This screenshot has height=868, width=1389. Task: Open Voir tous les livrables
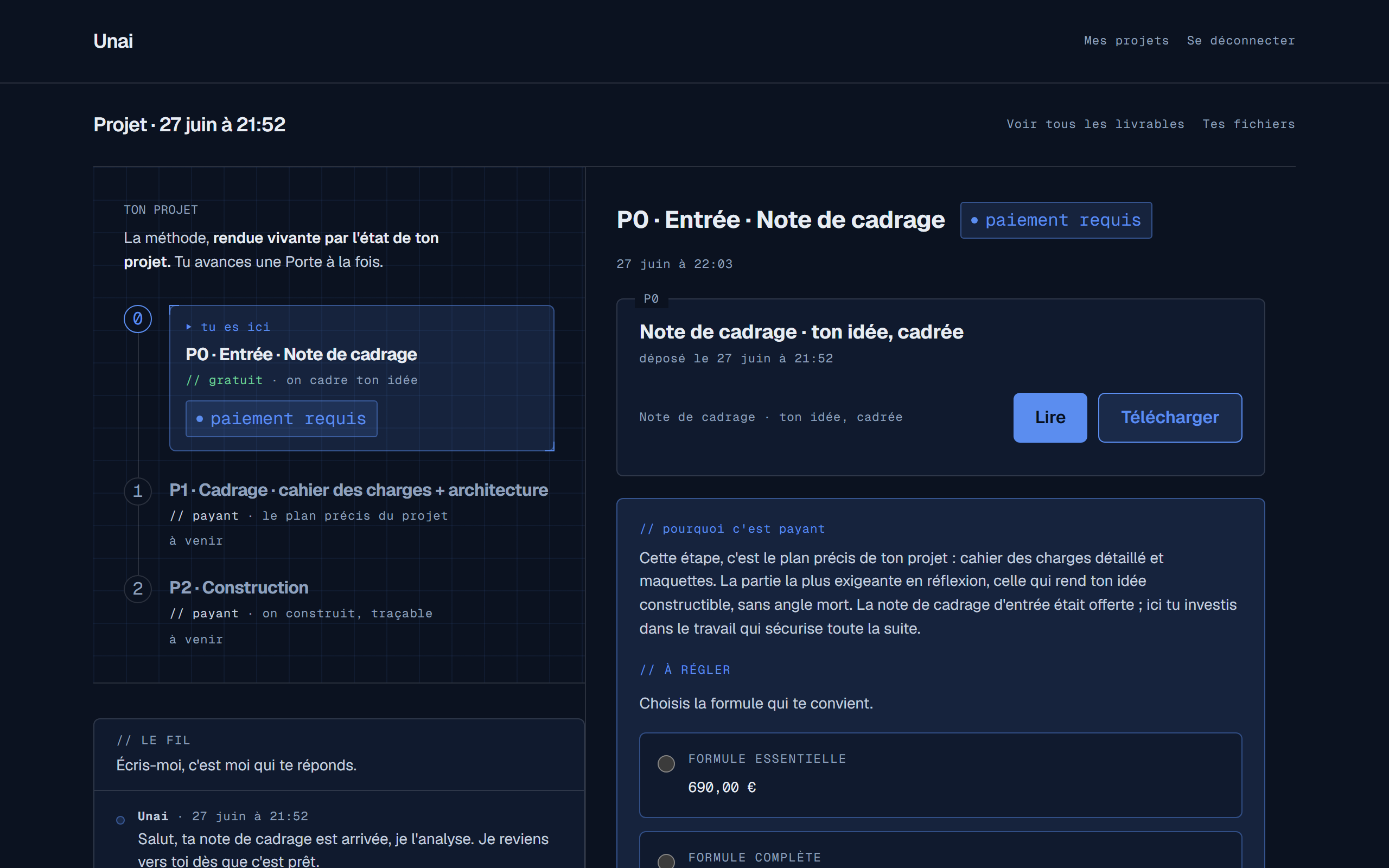[x=1095, y=124]
